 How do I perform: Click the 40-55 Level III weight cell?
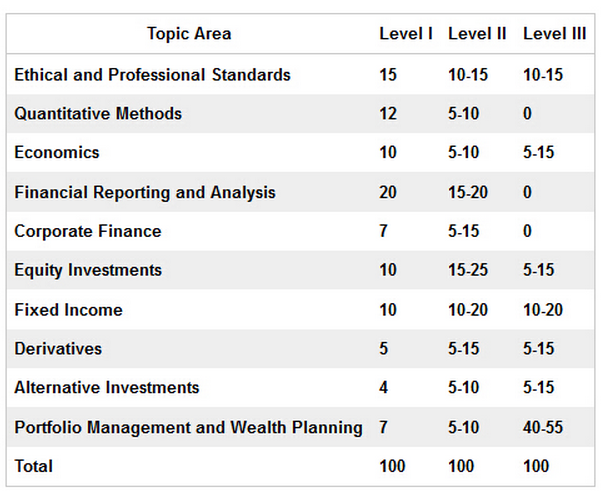click(543, 427)
